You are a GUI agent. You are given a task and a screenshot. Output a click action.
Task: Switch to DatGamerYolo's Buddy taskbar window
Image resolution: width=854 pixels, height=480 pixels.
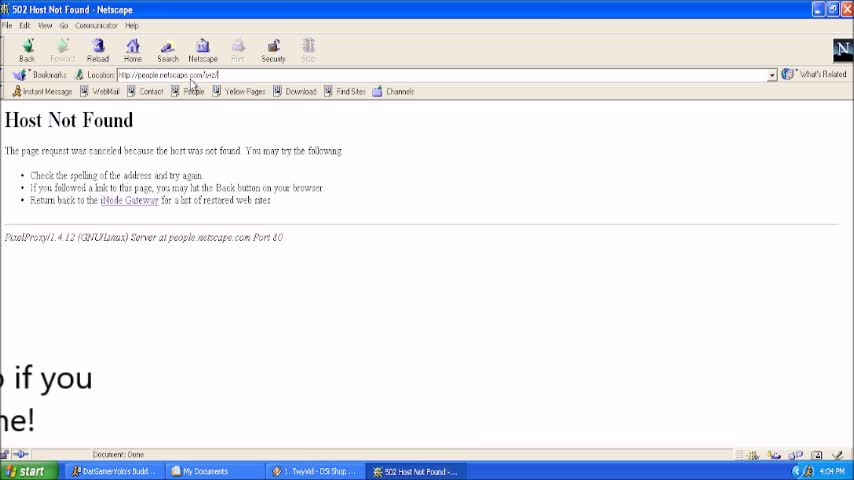(x=114, y=471)
